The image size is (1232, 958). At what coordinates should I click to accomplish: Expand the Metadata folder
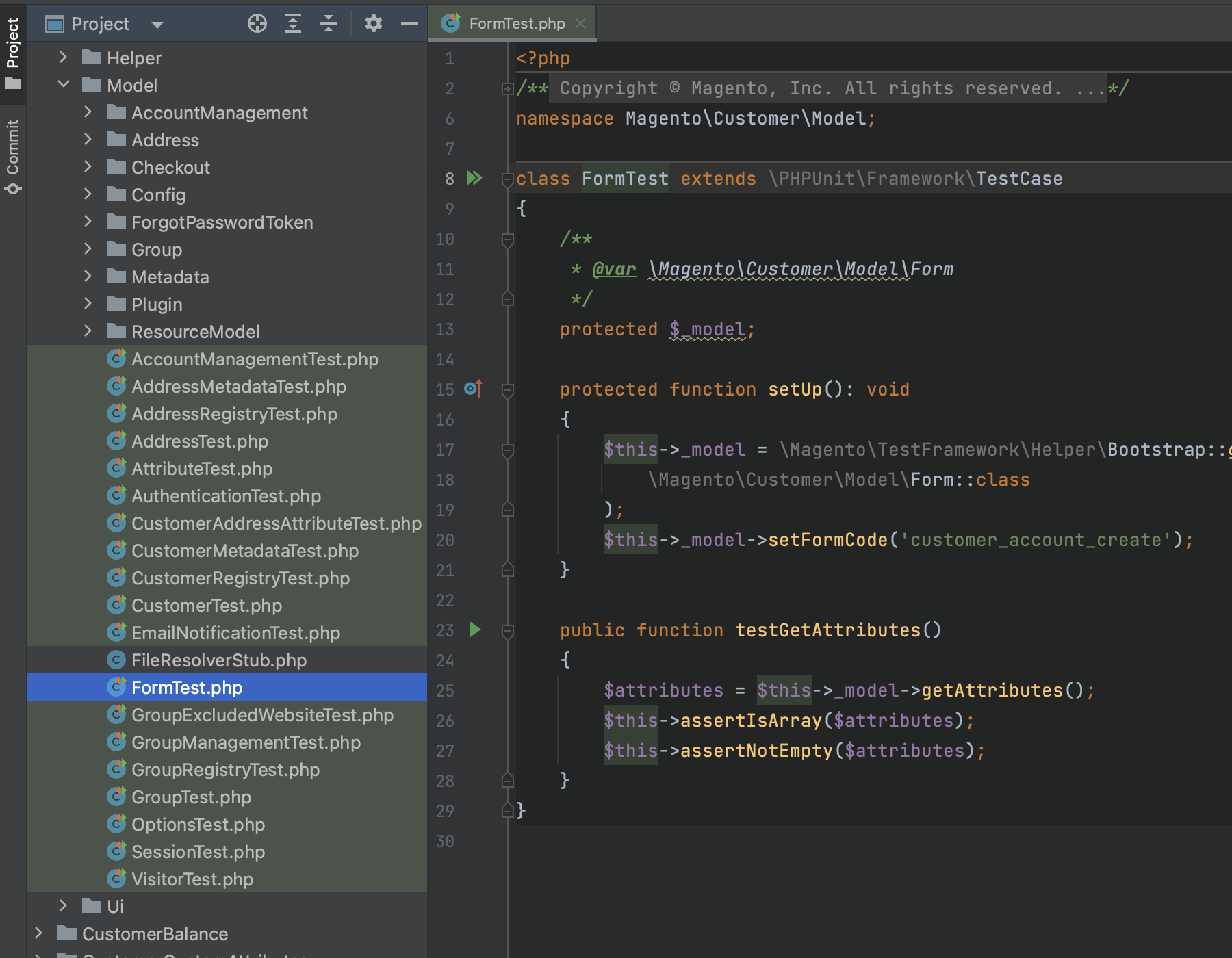(88, 276)
